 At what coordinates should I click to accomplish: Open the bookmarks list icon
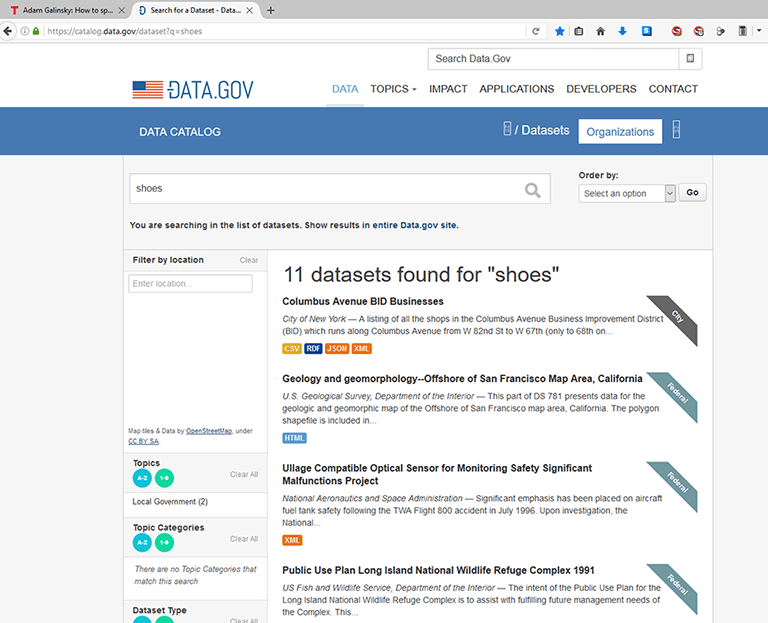coord(578,31)
